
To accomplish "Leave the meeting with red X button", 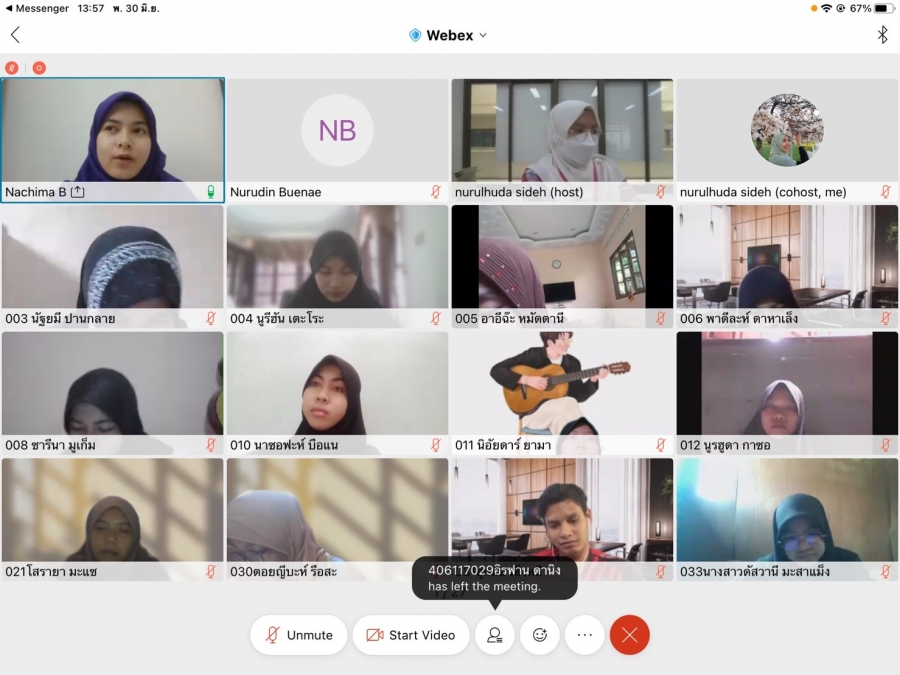I will pos(630,635).
